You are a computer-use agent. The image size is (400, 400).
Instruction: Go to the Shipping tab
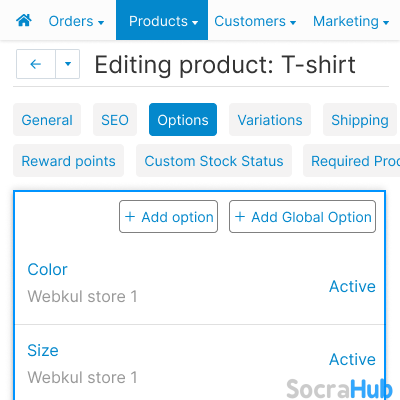tap(360, 120)
